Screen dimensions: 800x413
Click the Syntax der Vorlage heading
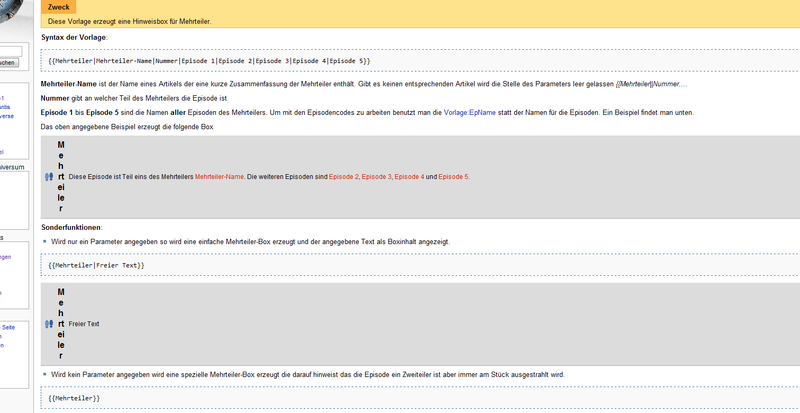click(74, 37)
